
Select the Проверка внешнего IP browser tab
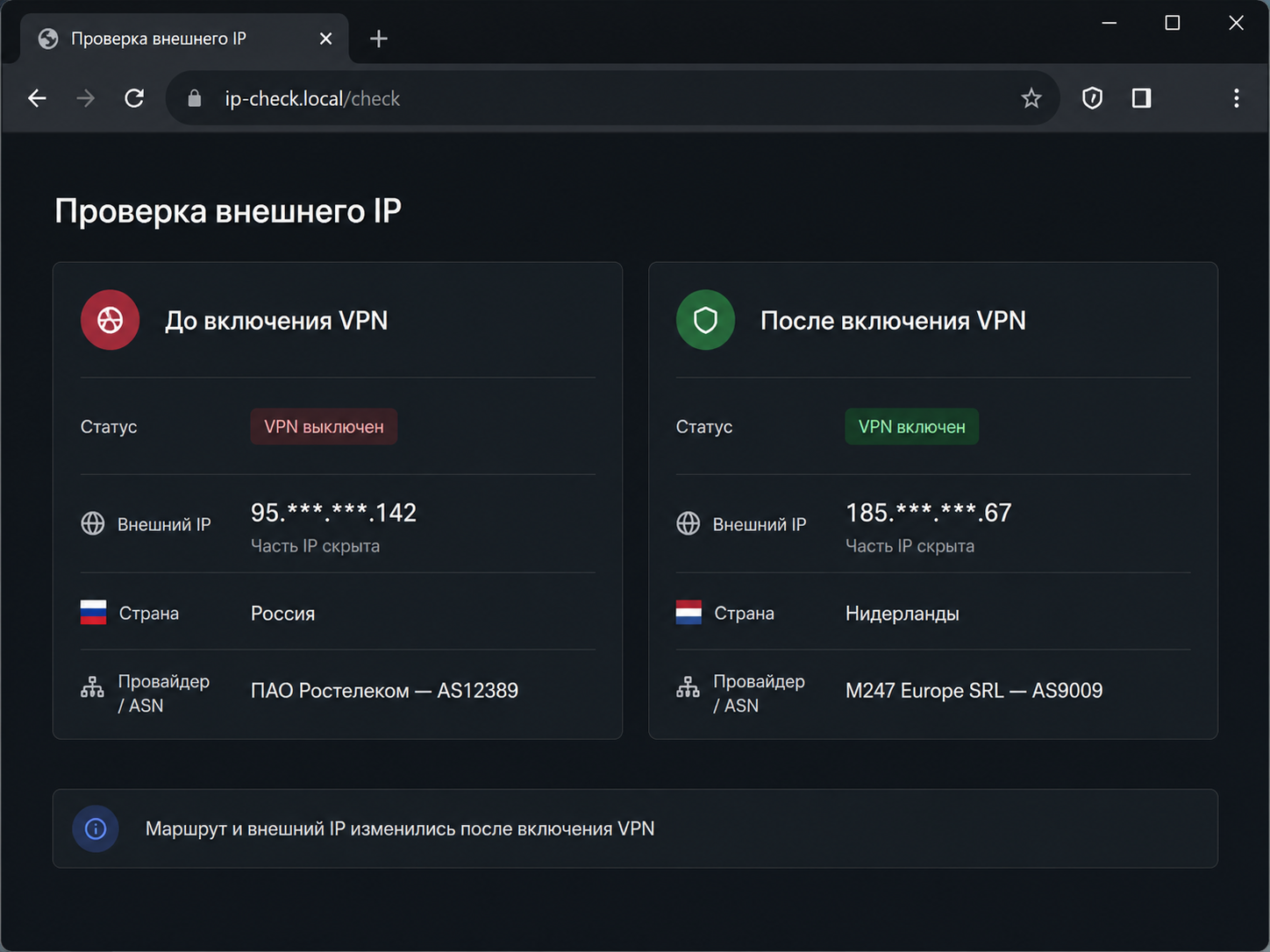(184, 39)
